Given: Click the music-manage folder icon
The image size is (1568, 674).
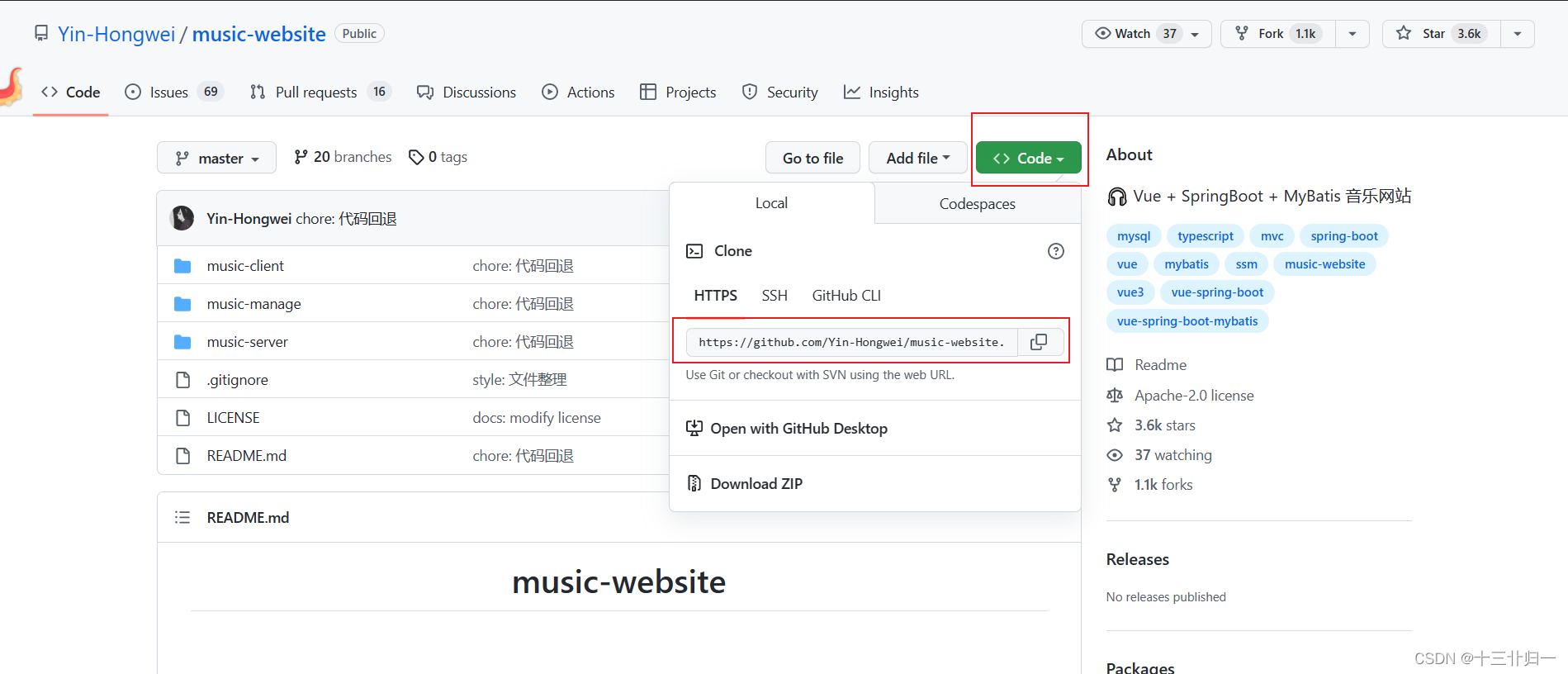Looking at the screenshot, I should (182, 304).
